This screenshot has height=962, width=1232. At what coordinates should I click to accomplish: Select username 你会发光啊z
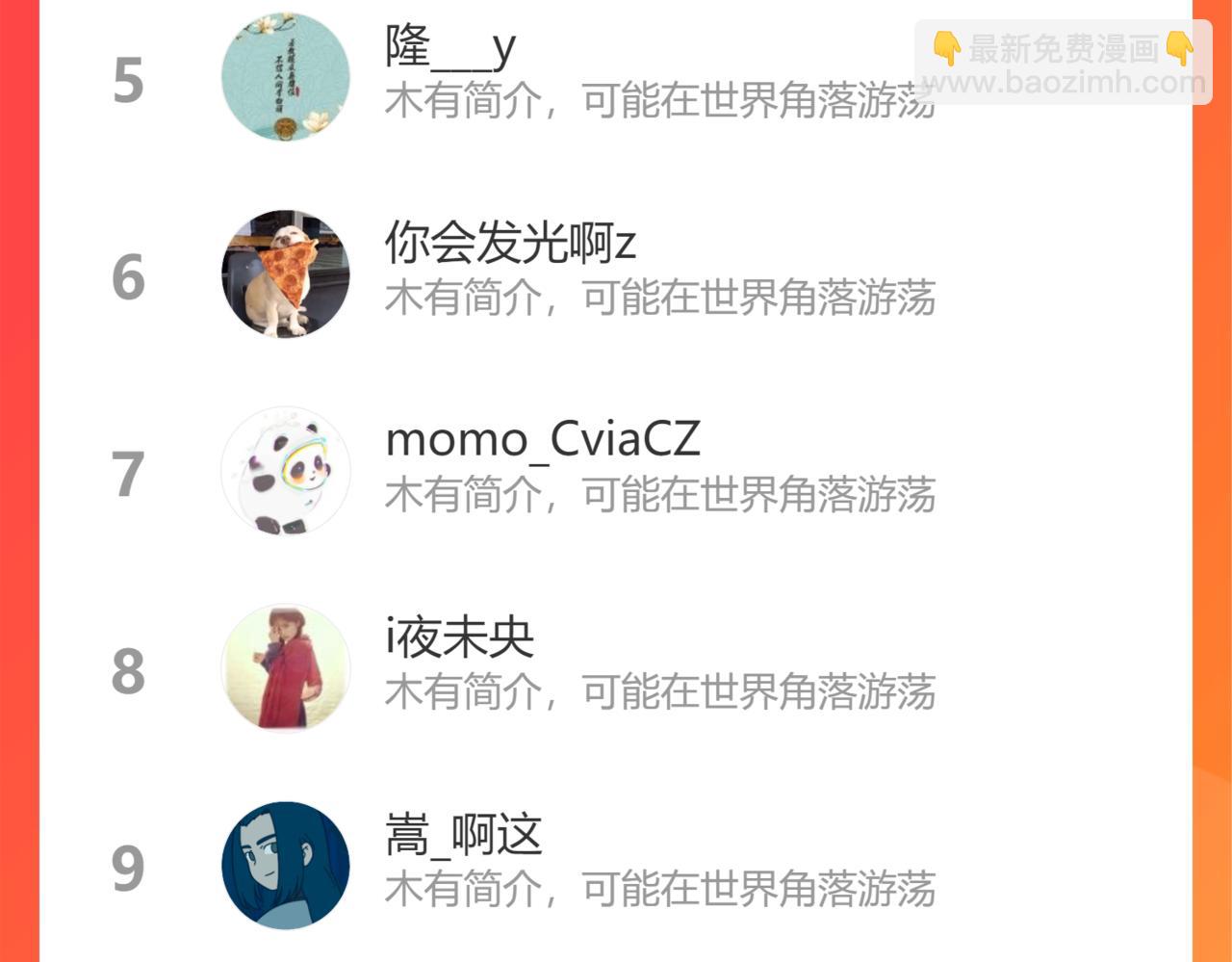[510, 243]
